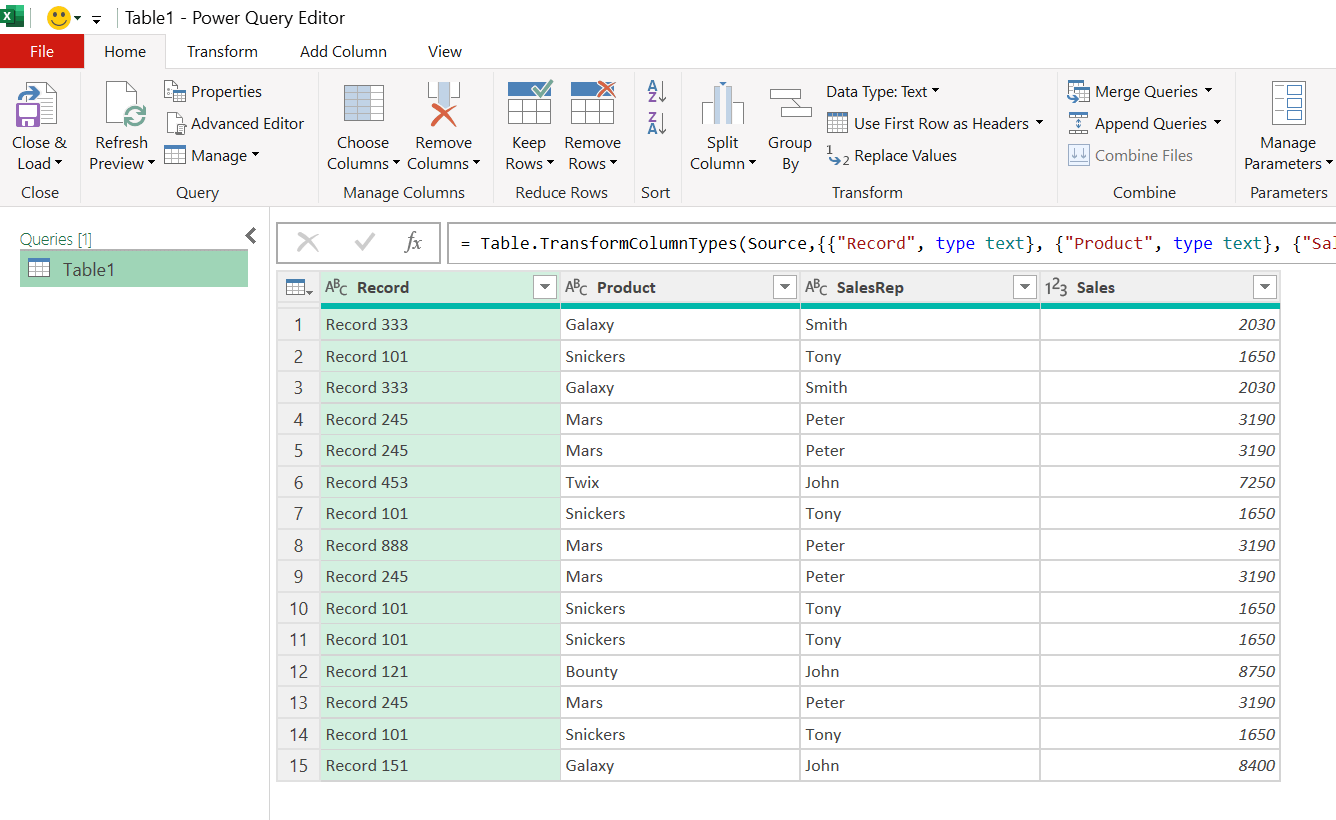Viewport: 1336px width, 820px height.
Task: Open the Record column filter dropdown
Action: coord(545,288)
